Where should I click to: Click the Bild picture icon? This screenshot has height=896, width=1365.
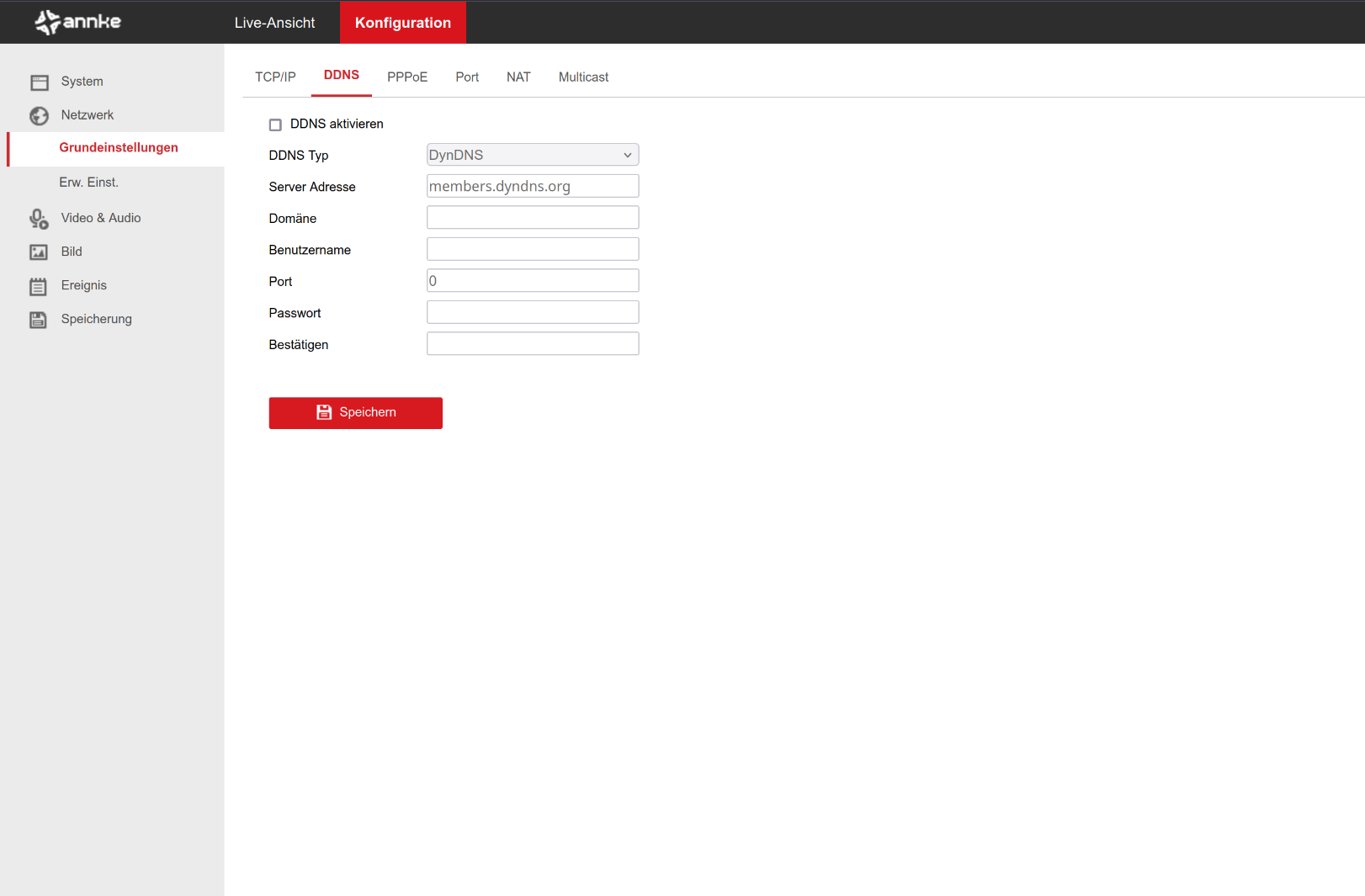click(x=39, y=252)
